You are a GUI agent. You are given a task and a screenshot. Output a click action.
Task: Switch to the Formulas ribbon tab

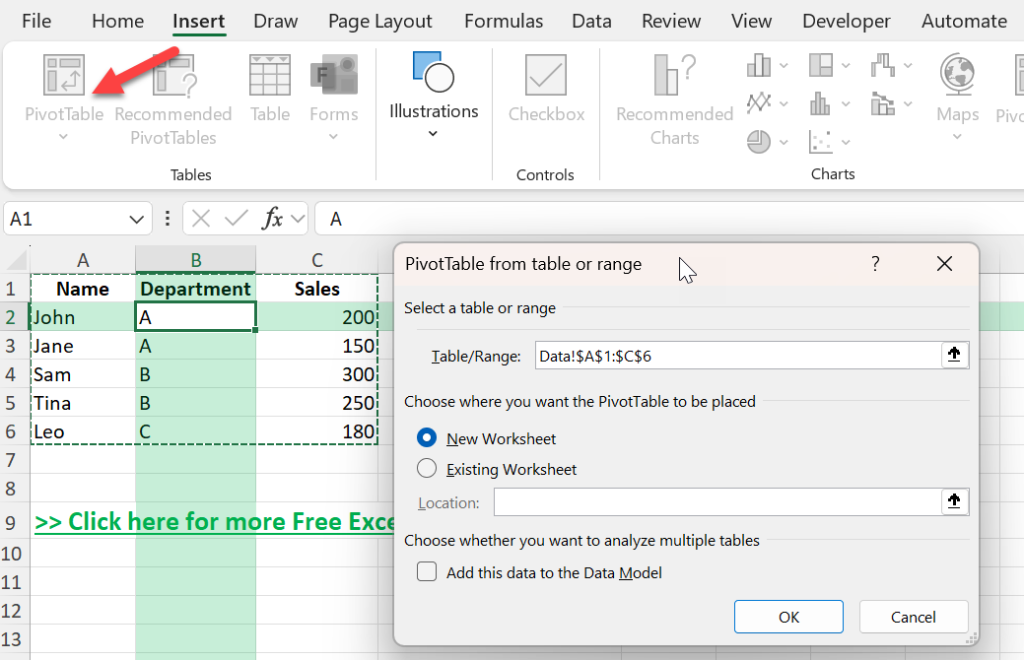coord(503,20)
